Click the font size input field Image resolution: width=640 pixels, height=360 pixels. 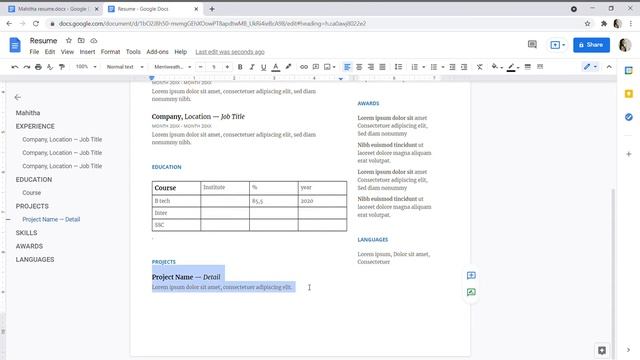pyautogui.click(x=213, y=67)
